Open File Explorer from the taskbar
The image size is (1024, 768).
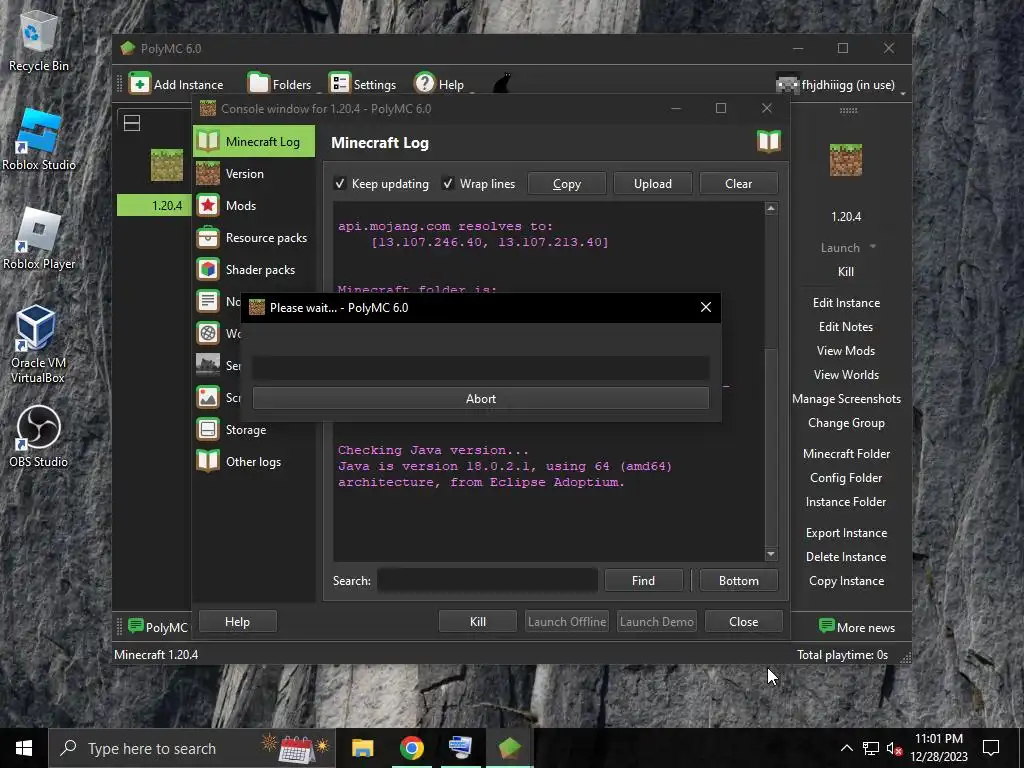click(362, 748)
